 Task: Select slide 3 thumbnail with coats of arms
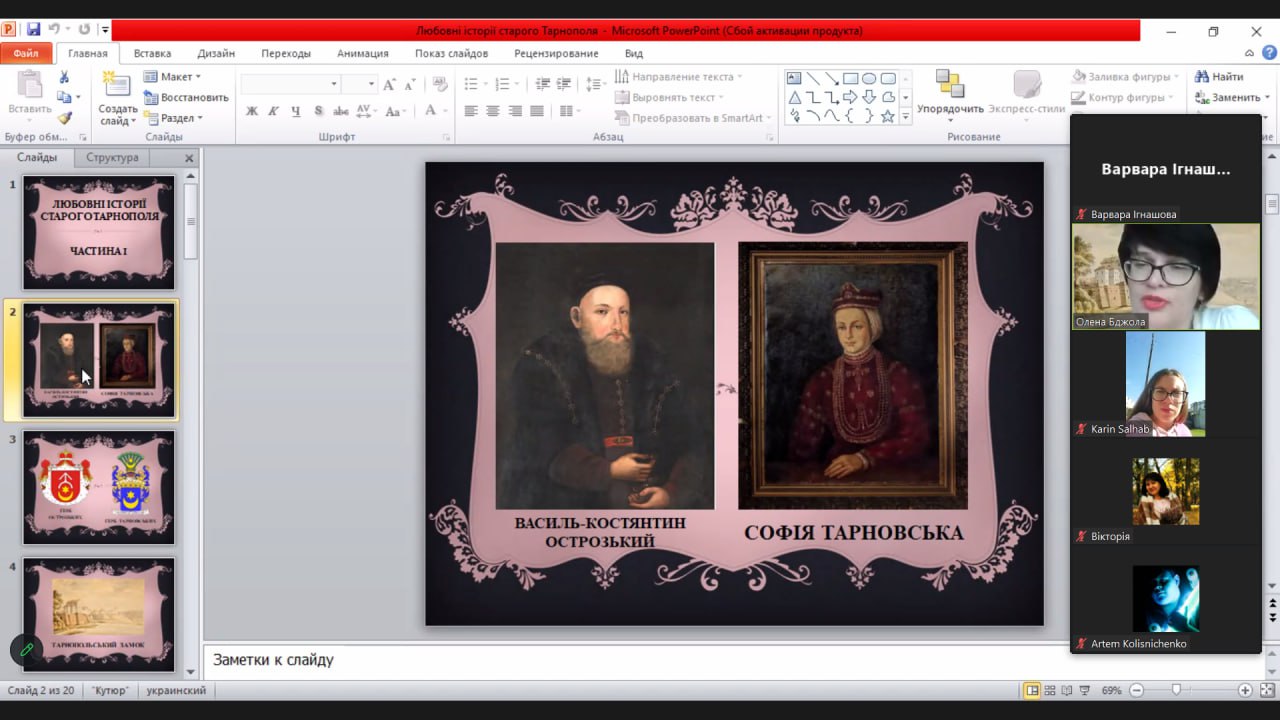coord(99,487)
